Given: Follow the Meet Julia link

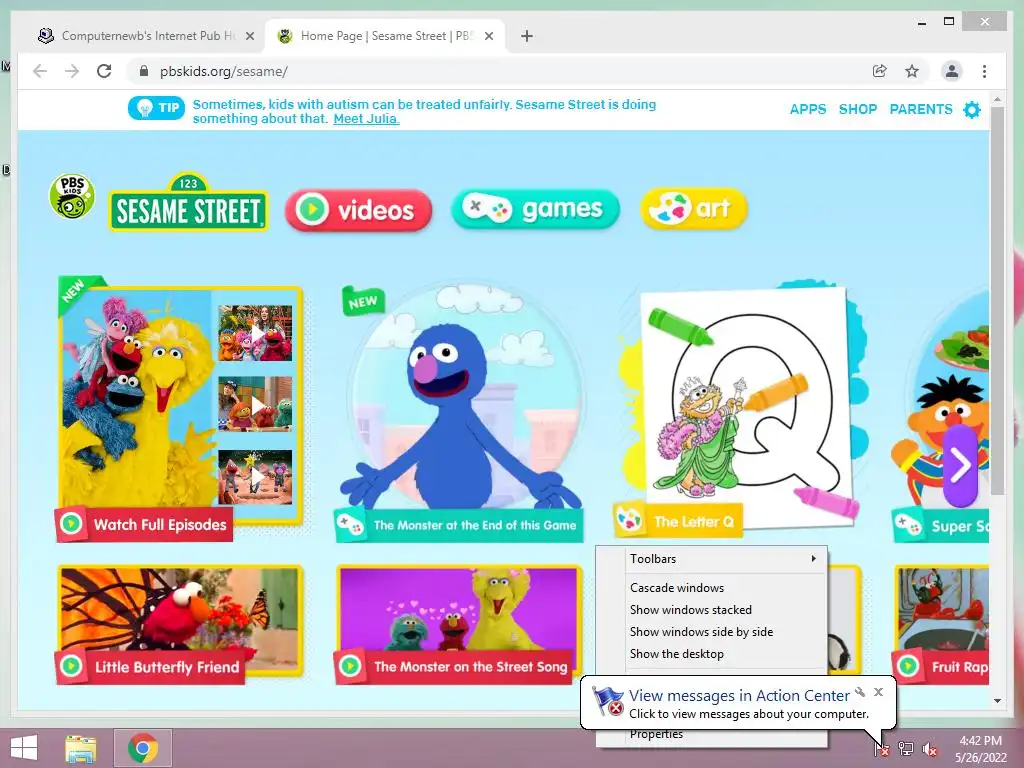Looking at the screenshot, I should 366,119.
